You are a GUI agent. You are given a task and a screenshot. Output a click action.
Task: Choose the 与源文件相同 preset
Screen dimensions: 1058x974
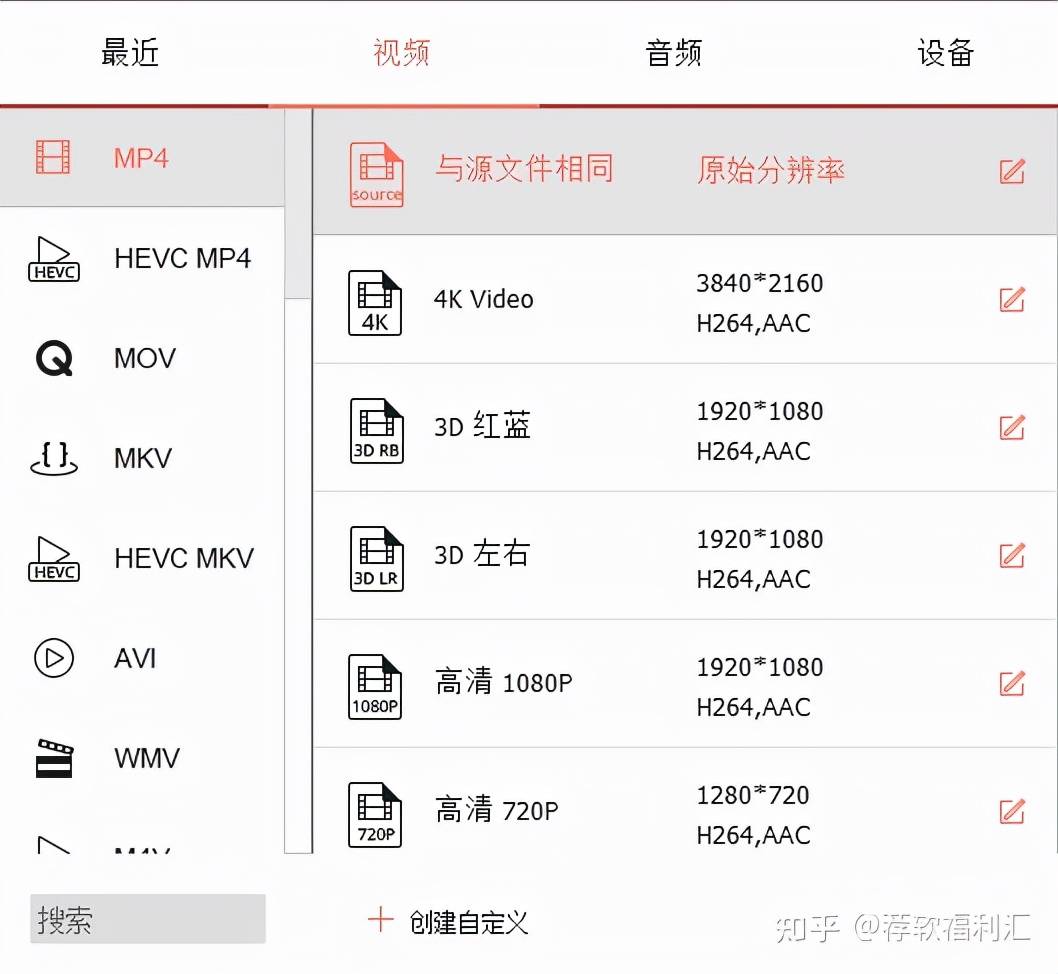(685, 173)
